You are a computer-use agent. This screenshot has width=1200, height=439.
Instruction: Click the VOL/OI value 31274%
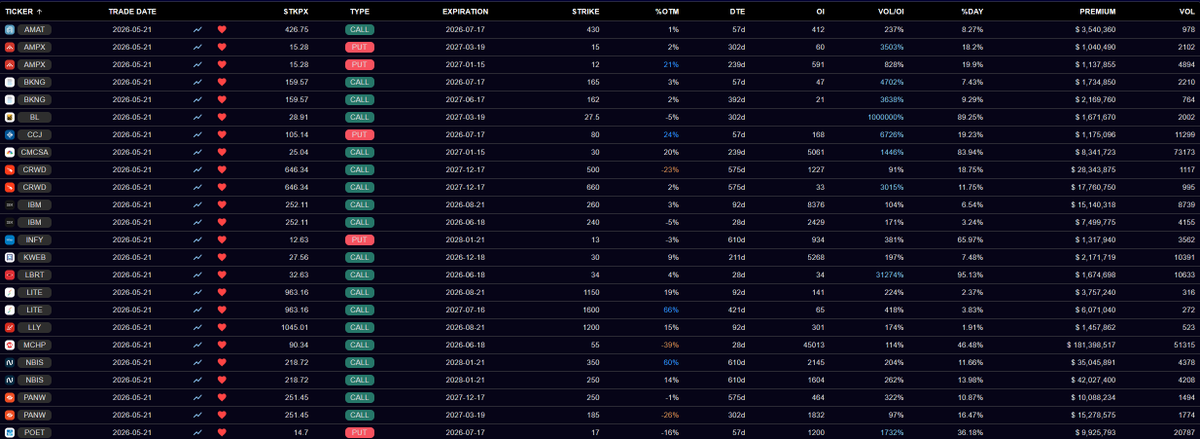point(888,275)
